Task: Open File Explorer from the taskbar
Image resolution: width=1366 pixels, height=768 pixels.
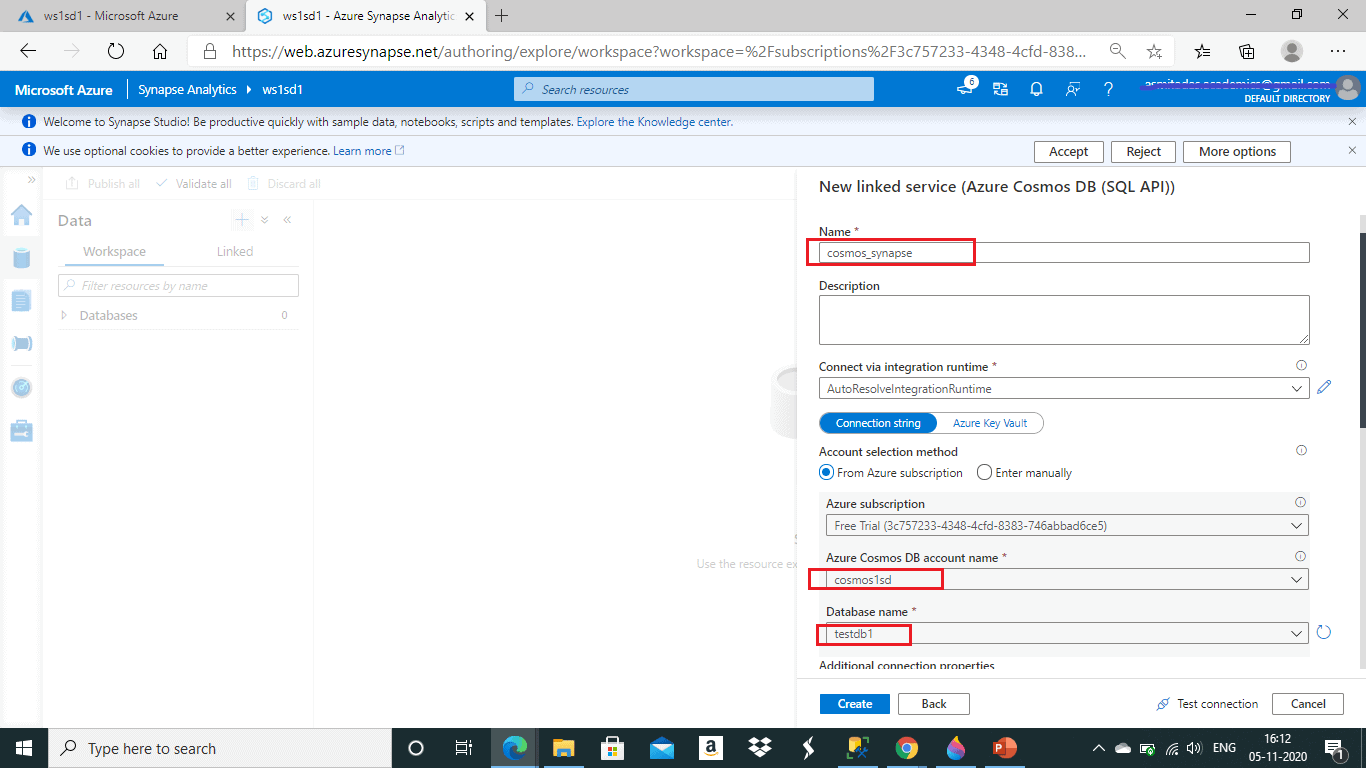Action: (x=564, y=748)
